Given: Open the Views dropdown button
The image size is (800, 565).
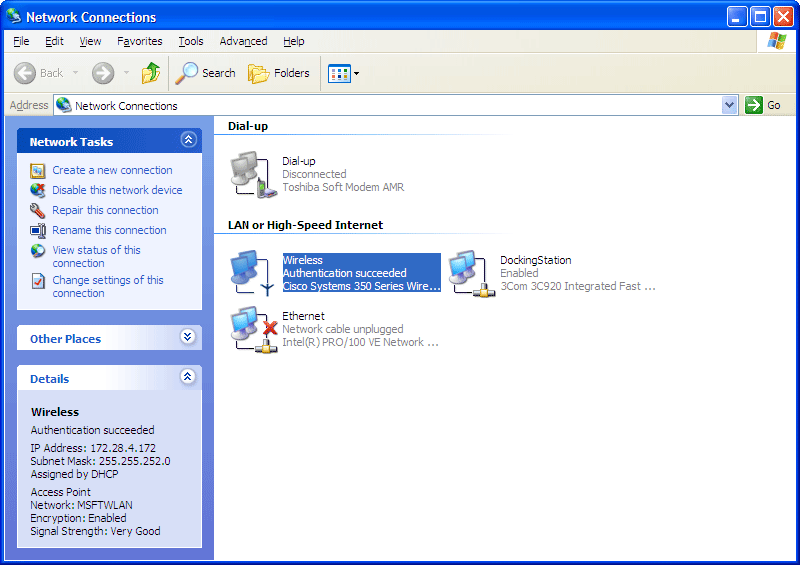Looking at the screenshot, I should tap(343, 73).
